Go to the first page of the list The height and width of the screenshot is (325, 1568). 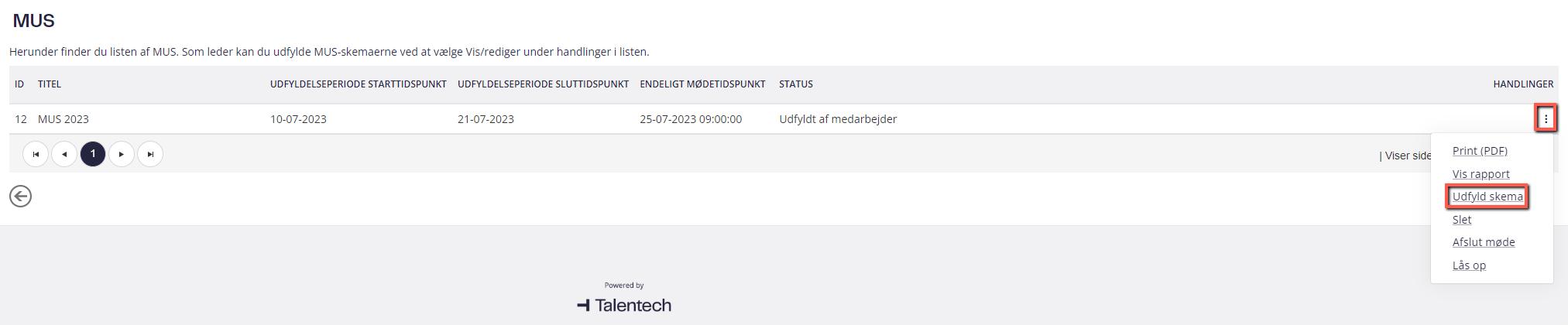36,154
